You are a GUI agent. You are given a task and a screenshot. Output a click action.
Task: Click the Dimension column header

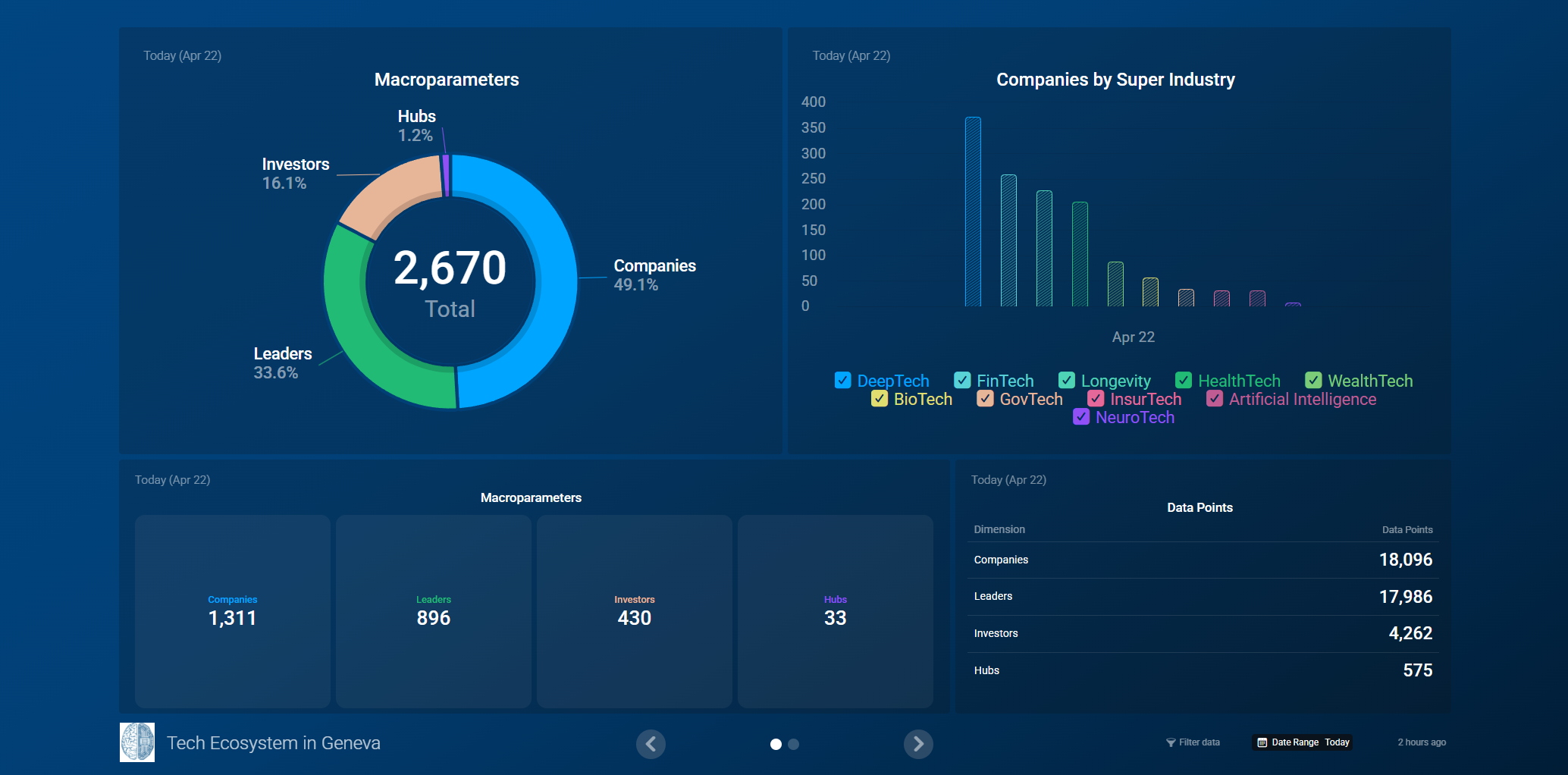pos(999,529)
